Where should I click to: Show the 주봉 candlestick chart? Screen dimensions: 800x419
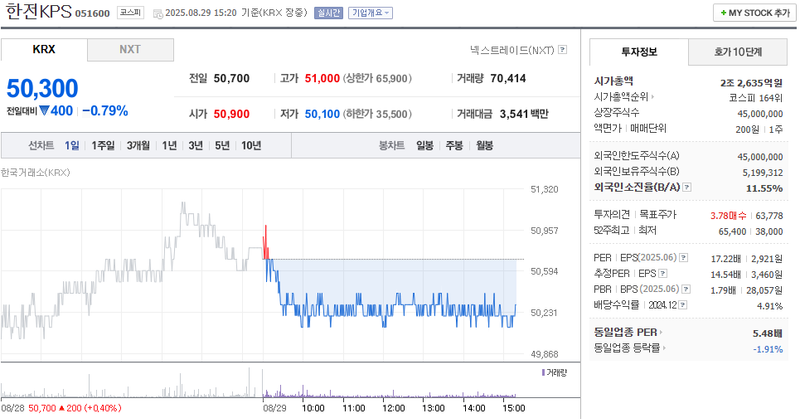454,145
